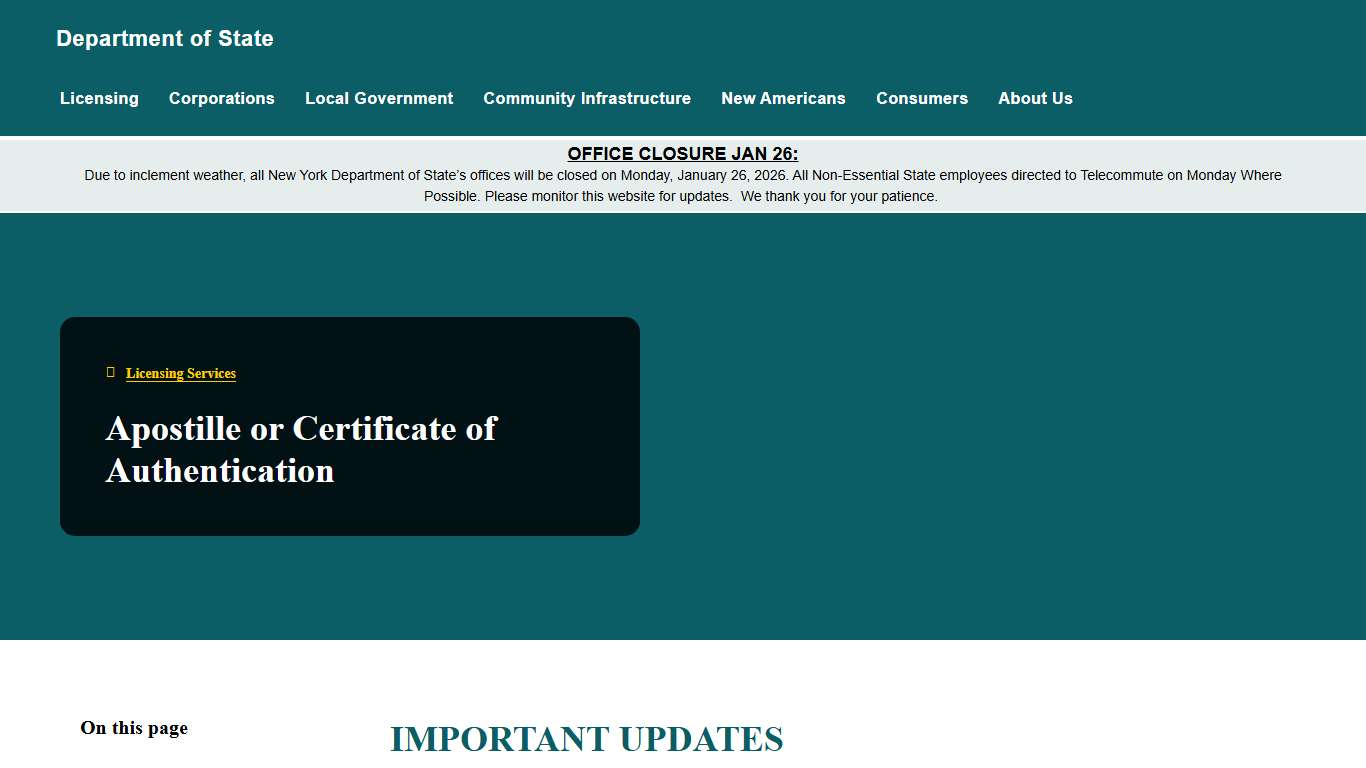
Task: Open the Licensing navigation dropdown
Action: click(x=99, y=98)
